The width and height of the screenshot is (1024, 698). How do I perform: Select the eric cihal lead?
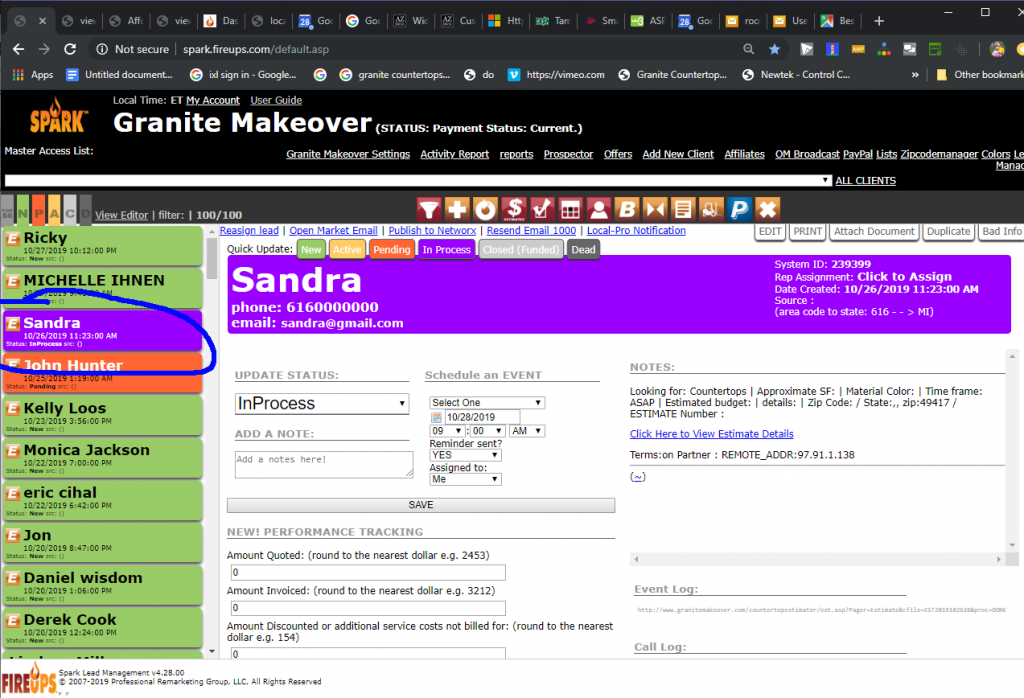[103, 500]
